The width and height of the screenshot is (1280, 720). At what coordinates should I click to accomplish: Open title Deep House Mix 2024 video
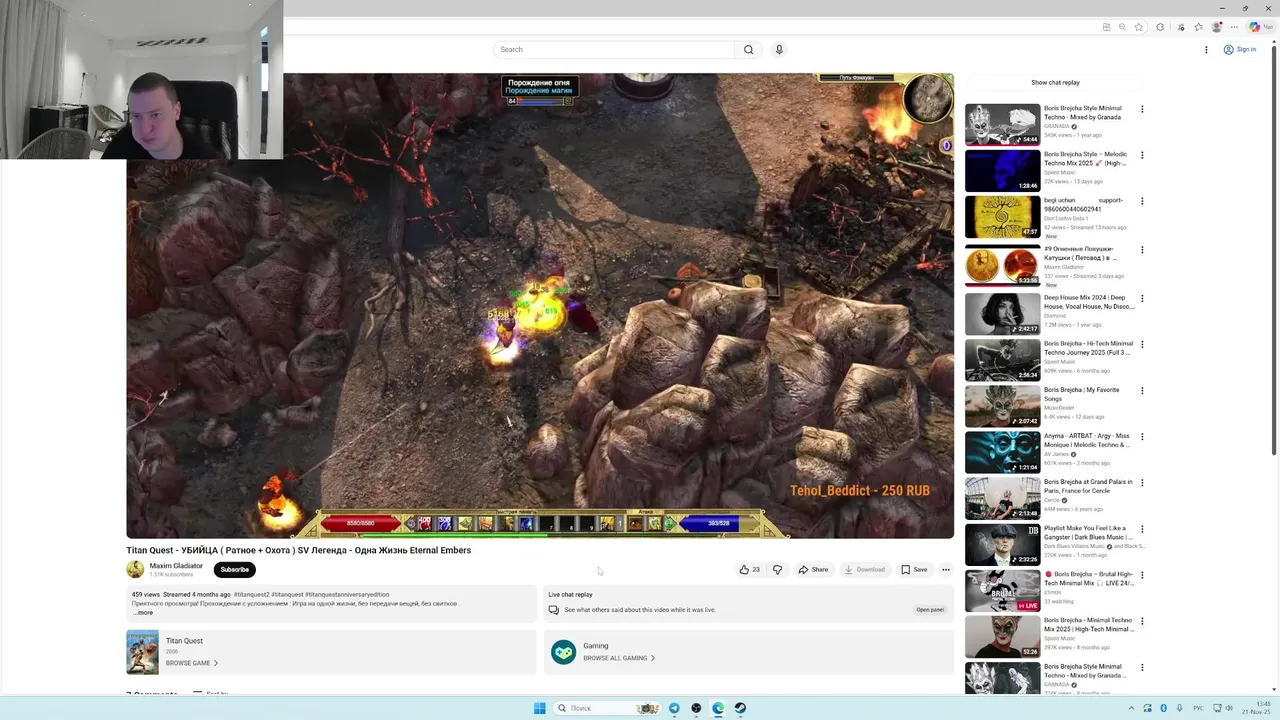[x=1089, y=302]
